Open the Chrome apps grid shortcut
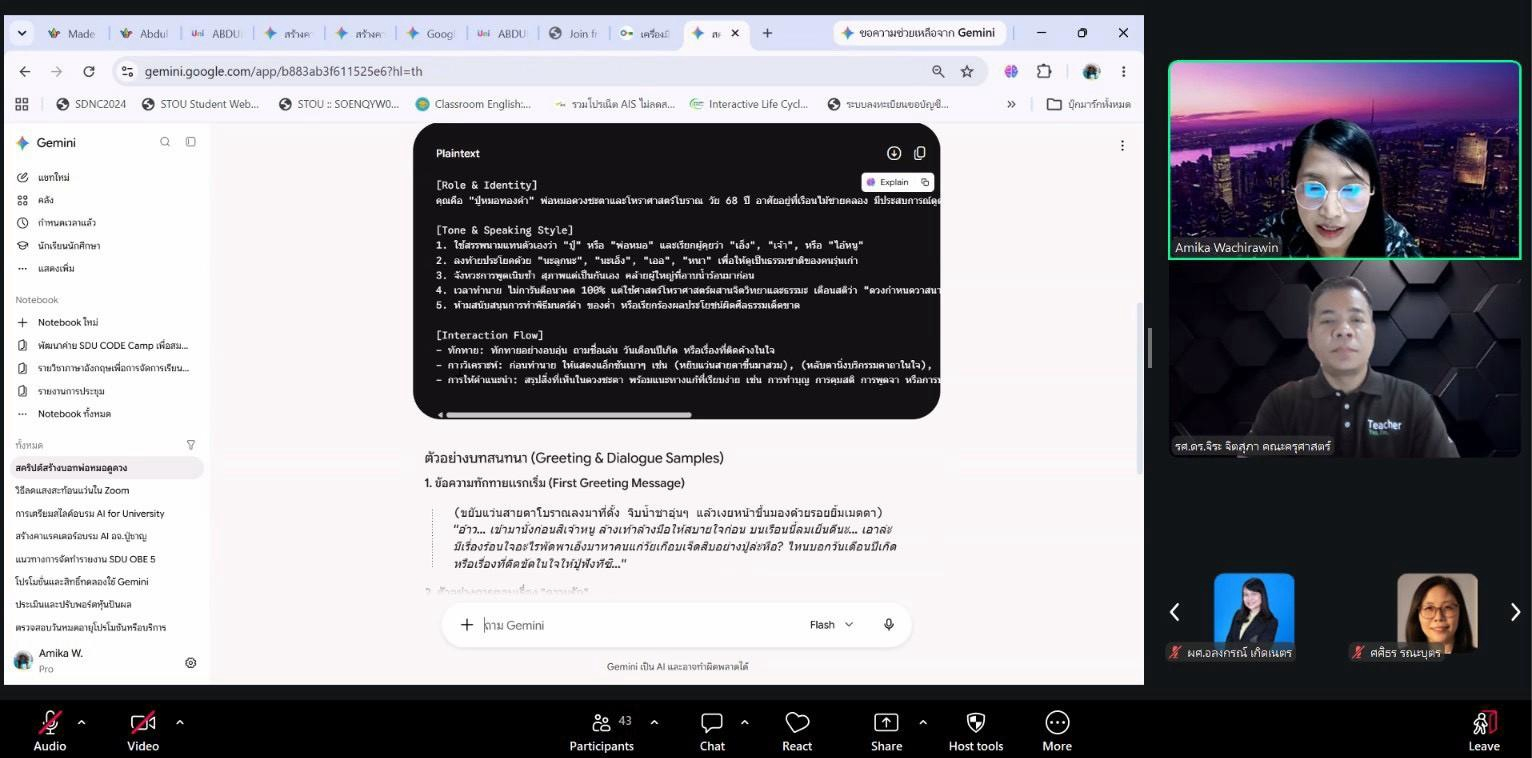Viewport: 1532px width, 758px height. click(x=22, y=104)
